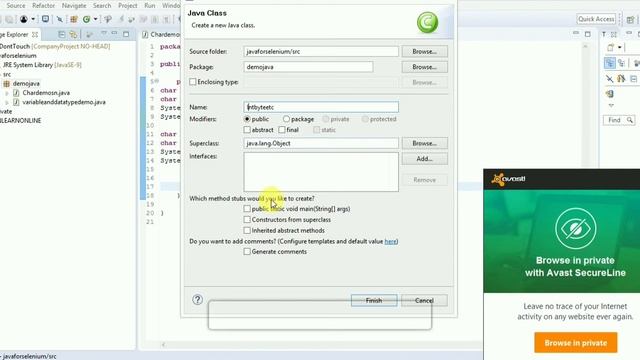The image size is (640, 360).
Task: Expand the Task List view menu triangle
Action: point(611,106)
